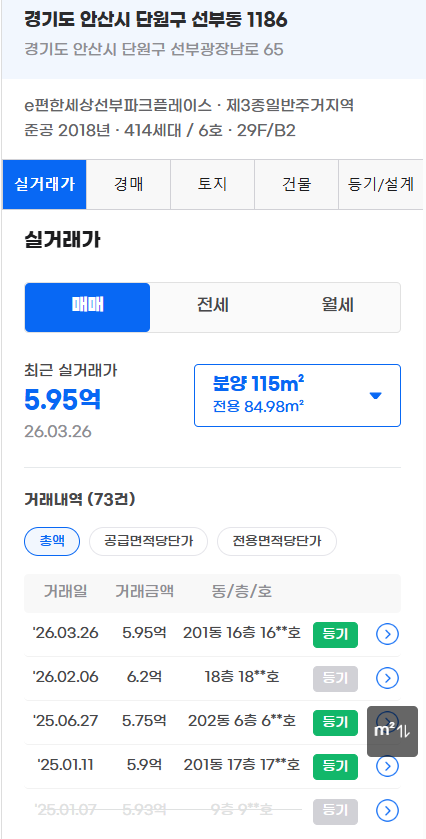Toggle the m² unit conversion button
The image size is (426, 839).
coord(392,731)
